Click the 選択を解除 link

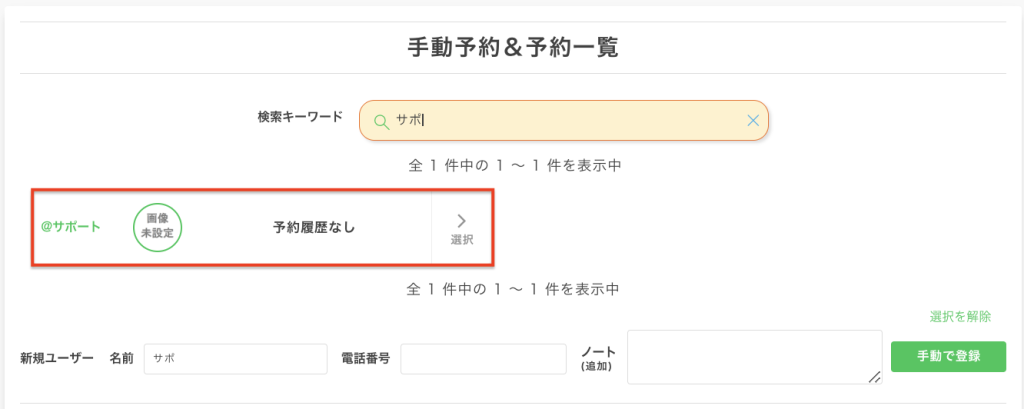point(960,317)
